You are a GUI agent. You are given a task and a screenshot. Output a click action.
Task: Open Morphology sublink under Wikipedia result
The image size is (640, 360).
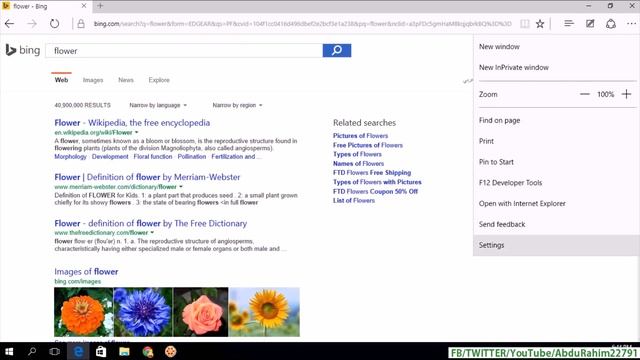pyautogui.click(x=71, y=157)
